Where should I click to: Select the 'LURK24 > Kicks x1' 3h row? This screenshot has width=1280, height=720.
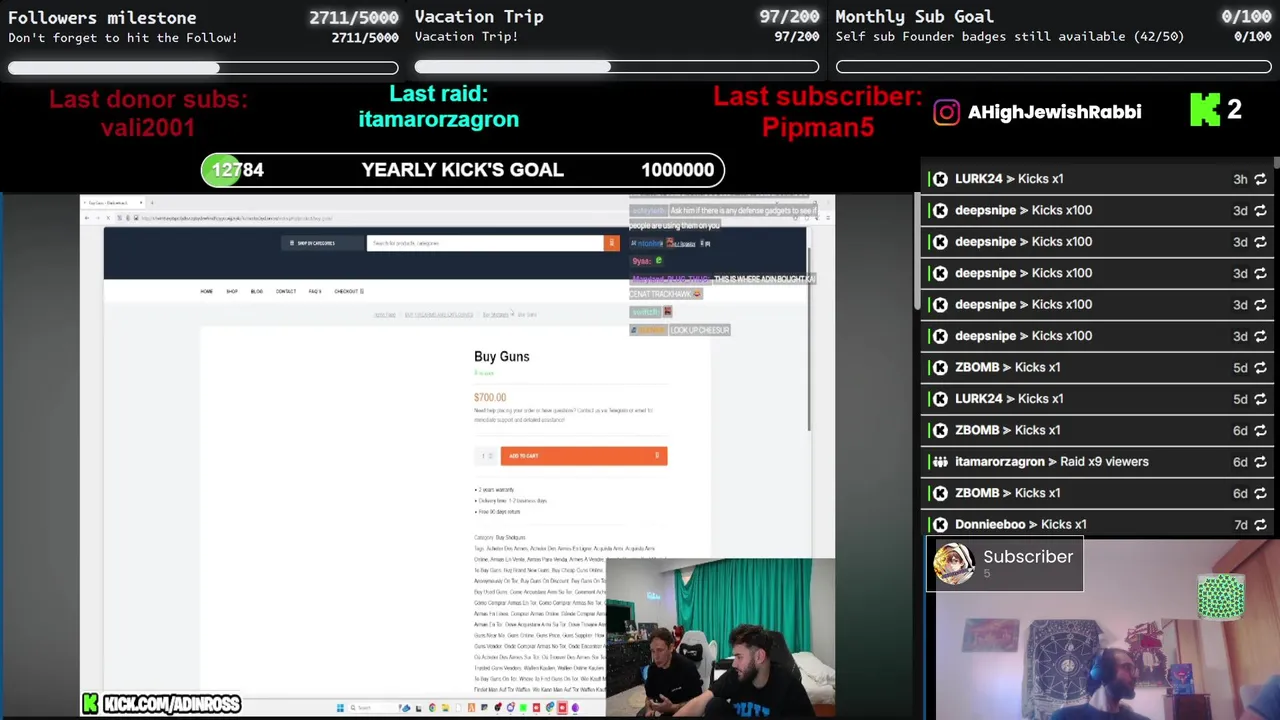tap(1099, 179)
